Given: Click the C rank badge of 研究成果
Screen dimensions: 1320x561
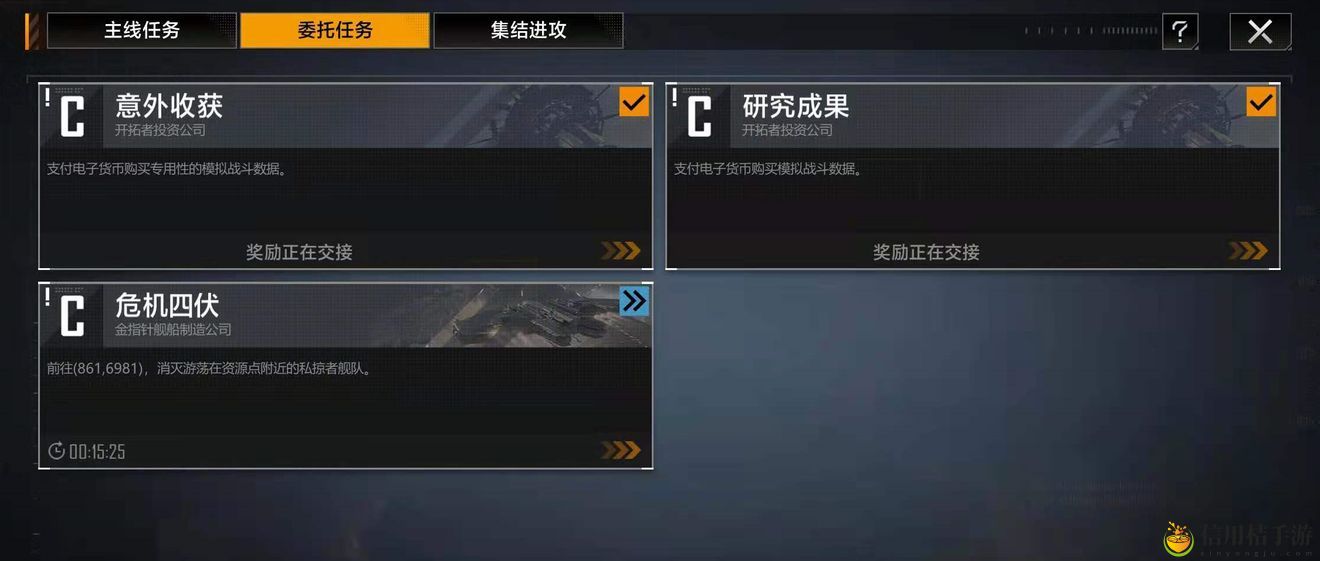Looking at the screenshot, I should click(699, 116).
